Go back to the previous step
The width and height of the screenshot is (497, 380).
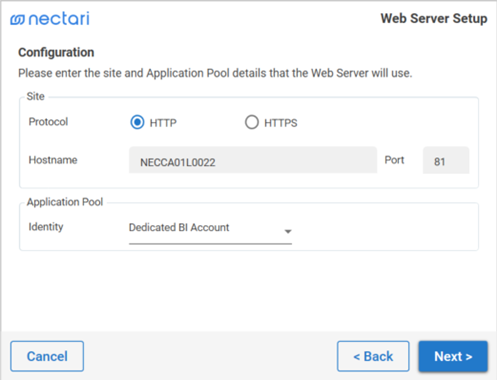(373, 356)
